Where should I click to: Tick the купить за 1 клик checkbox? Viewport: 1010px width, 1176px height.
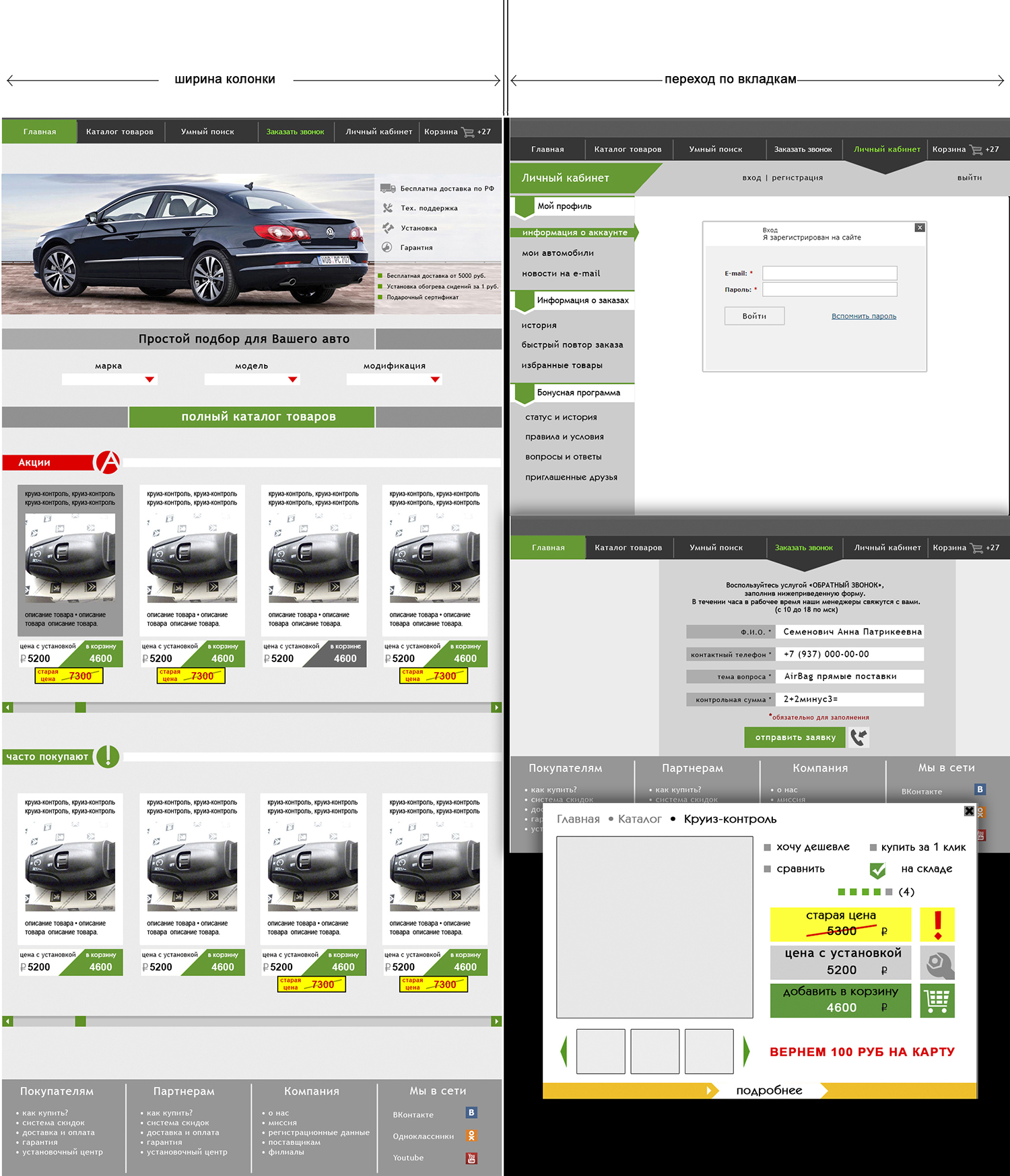(x=873, y=847)
